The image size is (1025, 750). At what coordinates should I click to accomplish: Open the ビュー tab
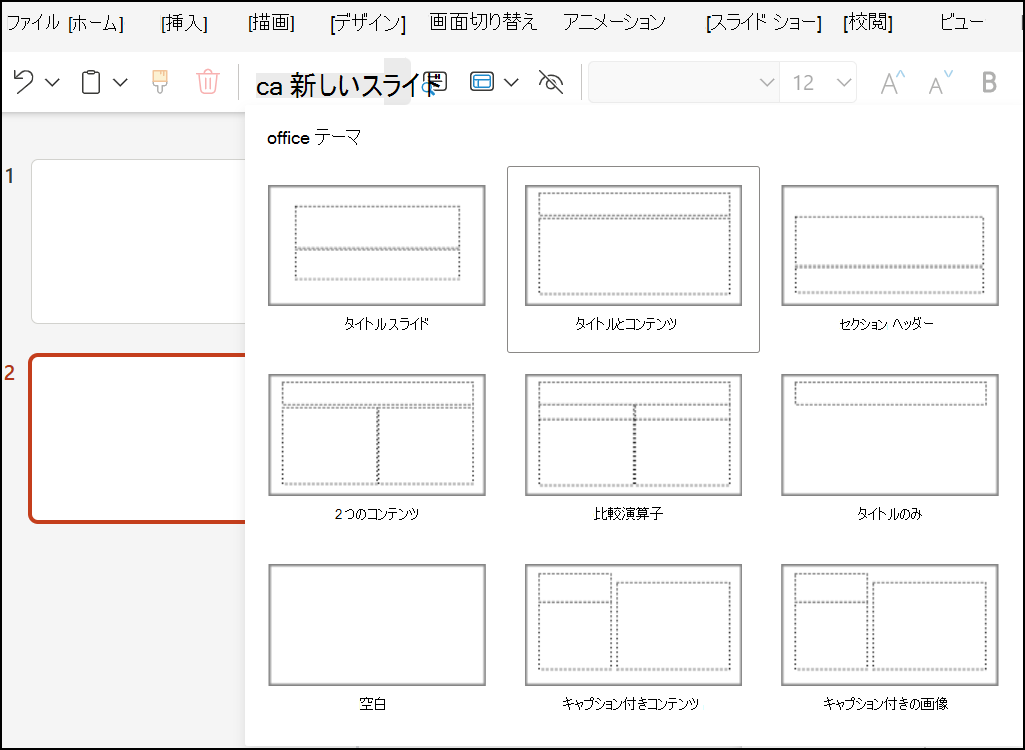tap(962, 22)
